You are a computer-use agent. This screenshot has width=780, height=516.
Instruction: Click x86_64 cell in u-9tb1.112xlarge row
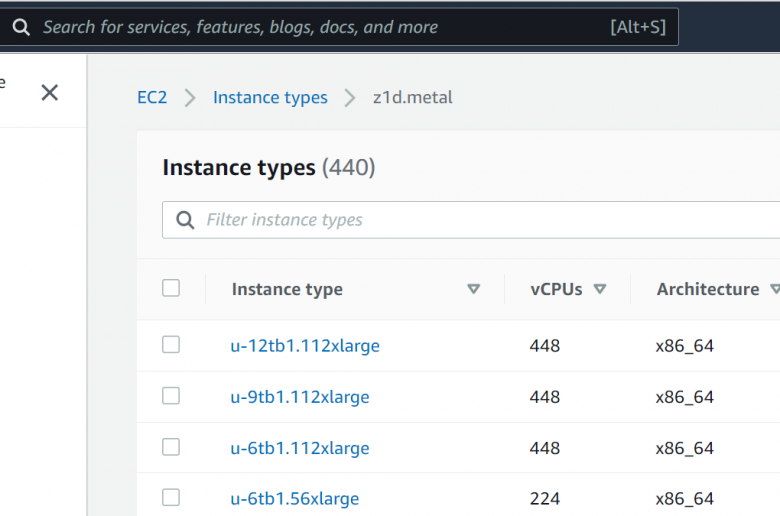pyautogui.click(x=684, y=397)
